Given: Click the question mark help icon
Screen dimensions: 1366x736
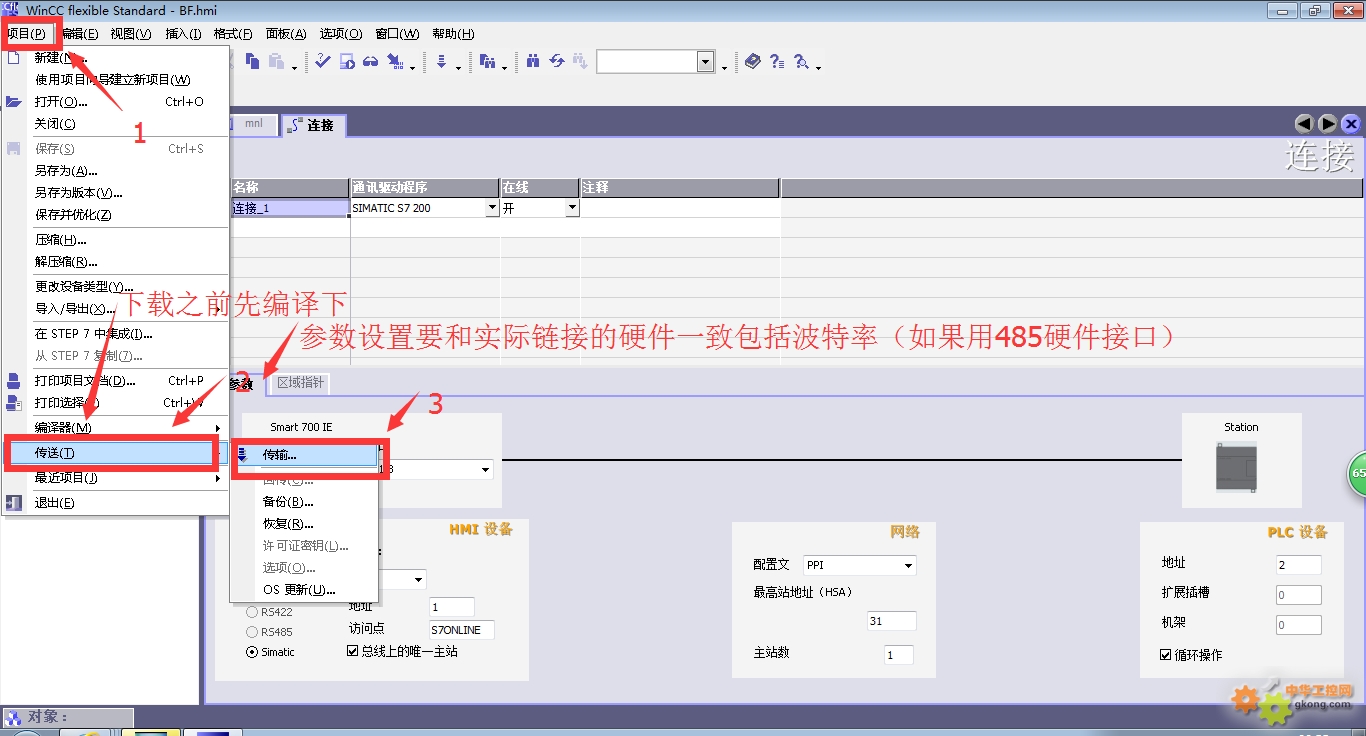Looking at the screenshot, I should (x=776, y=62).
